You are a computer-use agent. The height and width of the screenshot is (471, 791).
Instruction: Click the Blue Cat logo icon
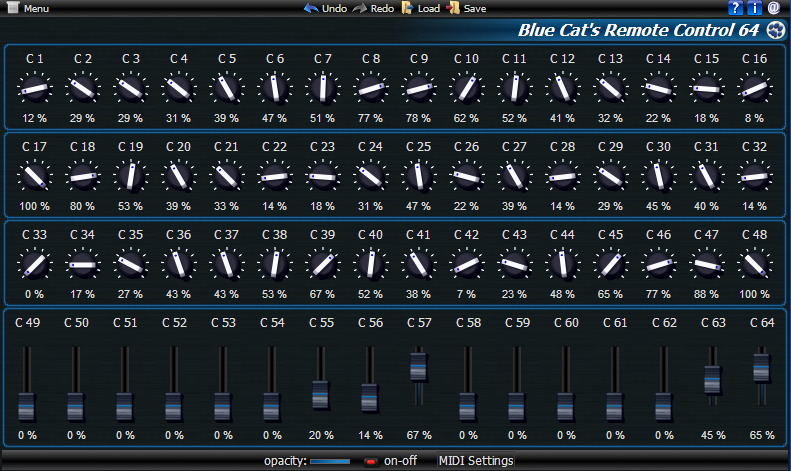pyautogui.click(x=775, y=30)
